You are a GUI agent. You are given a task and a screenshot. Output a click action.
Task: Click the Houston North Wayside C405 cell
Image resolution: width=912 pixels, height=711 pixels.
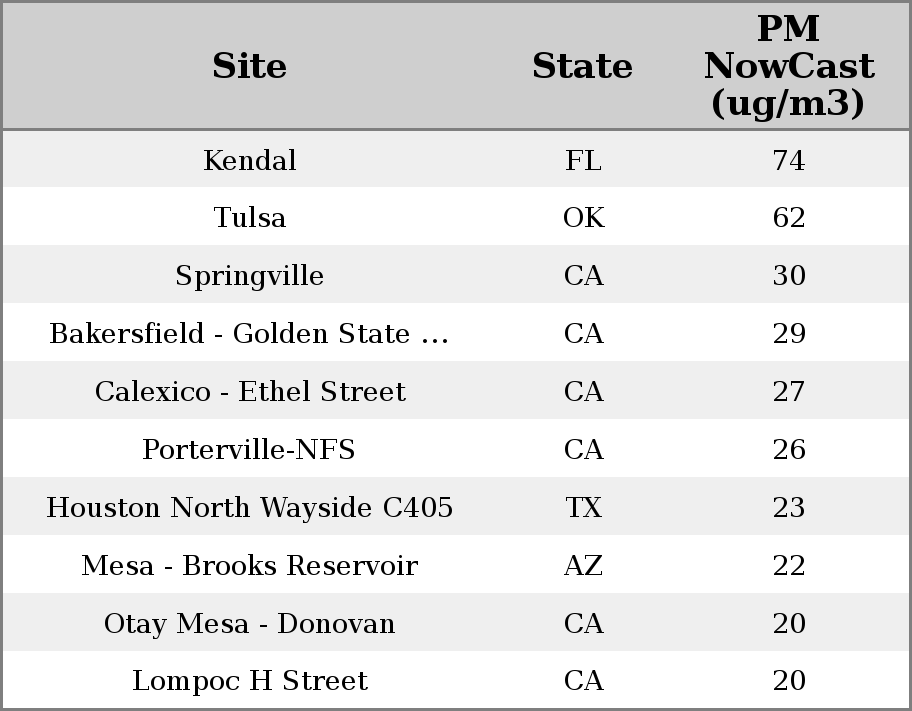(x=249, y=508)
